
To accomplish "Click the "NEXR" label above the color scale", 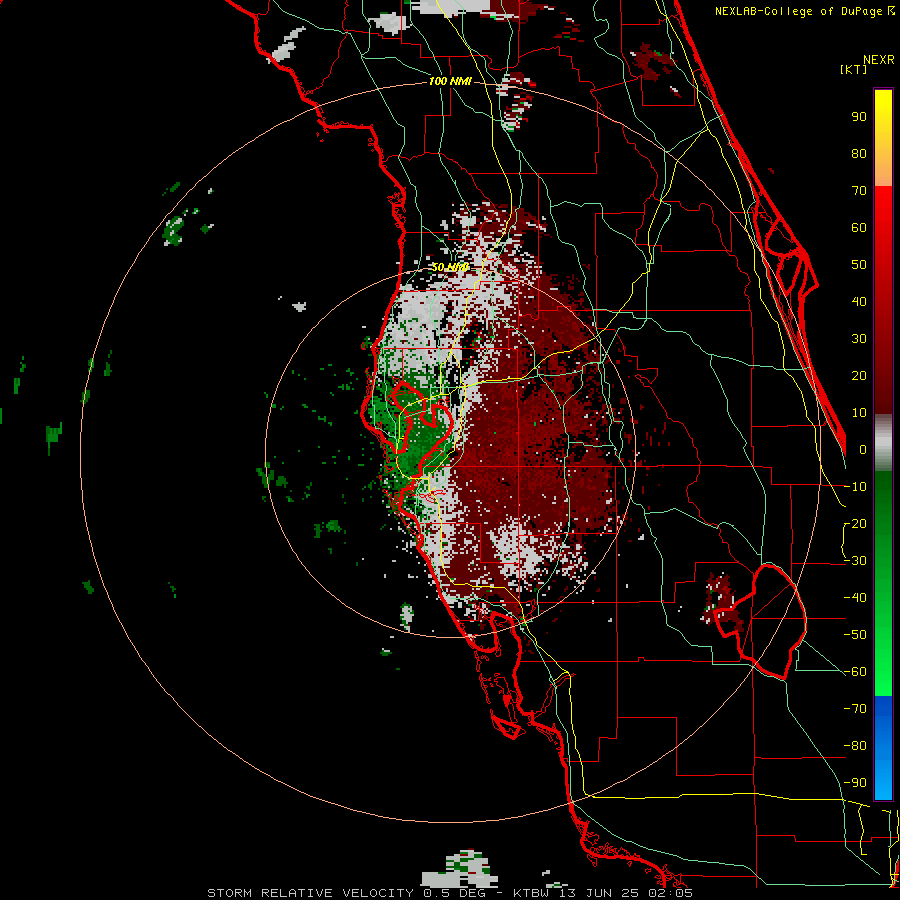I will [x=879, y=60].
